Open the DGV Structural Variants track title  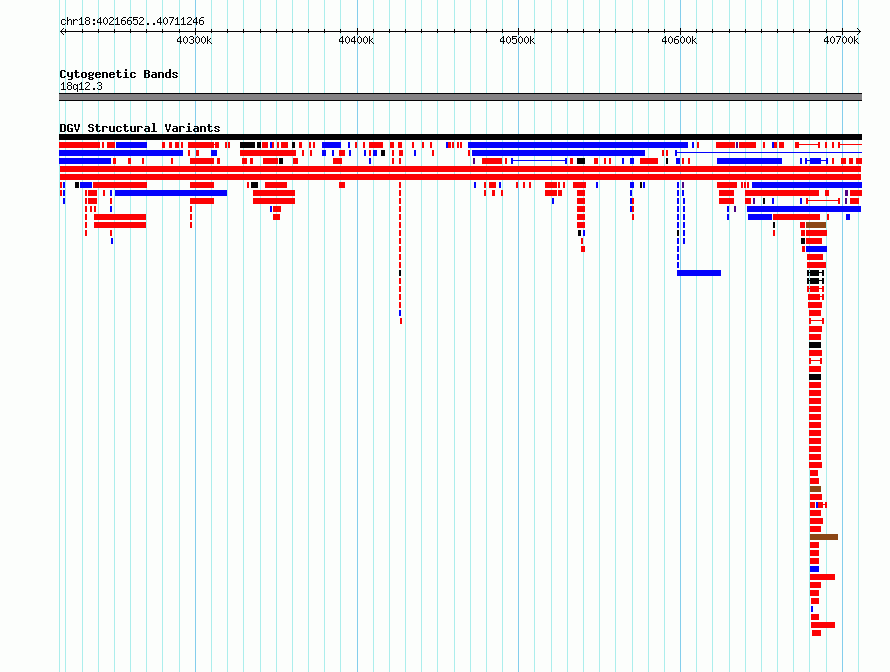click(140, 128)
